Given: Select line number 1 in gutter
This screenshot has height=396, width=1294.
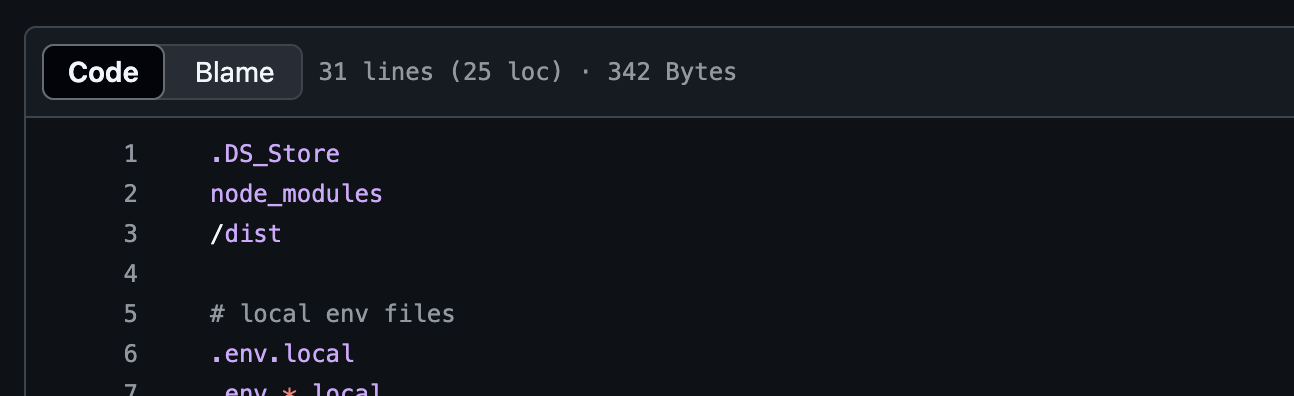Looking at the screenshot, I should tap(130, 154).
